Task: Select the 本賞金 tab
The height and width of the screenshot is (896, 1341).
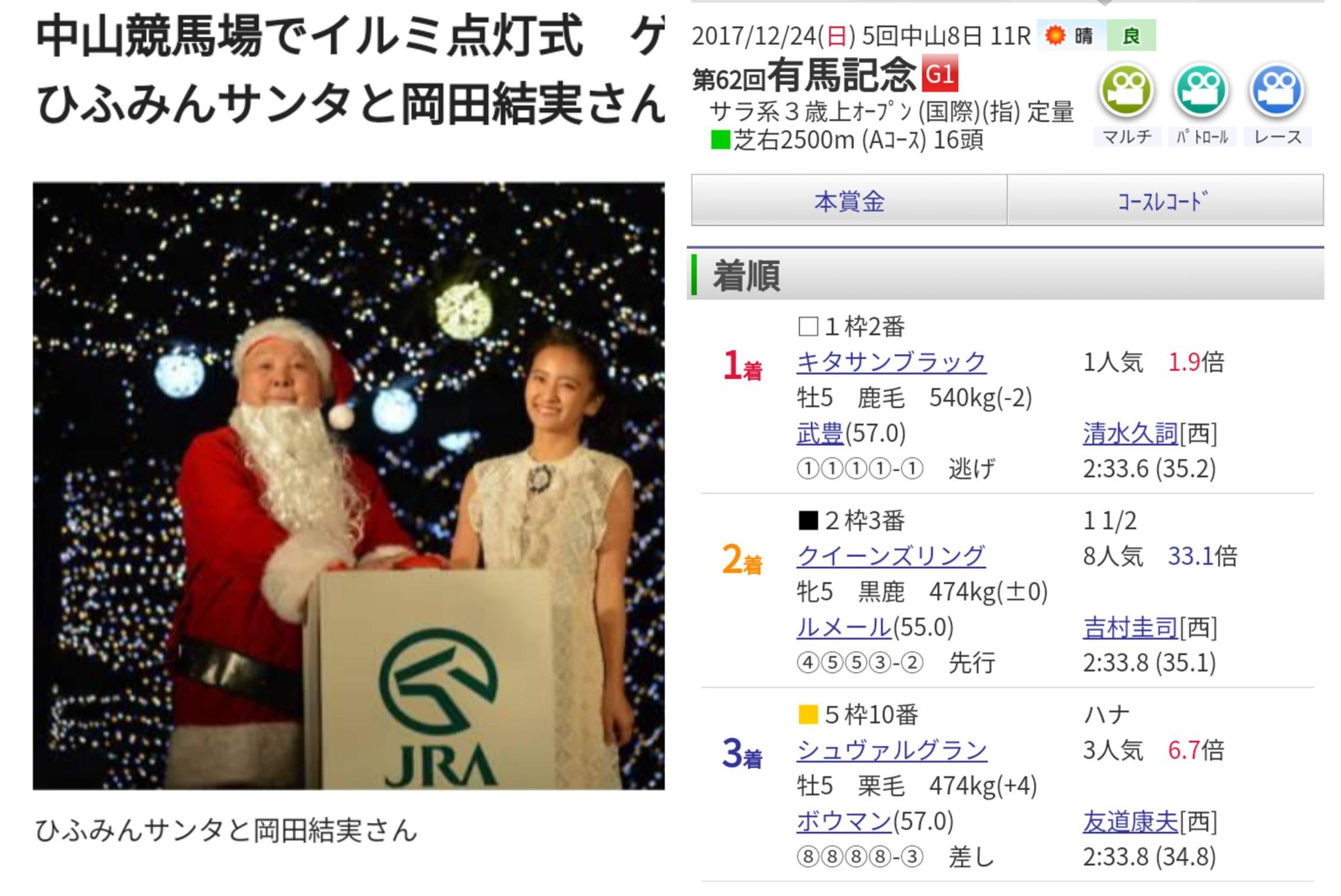Action: point(849,200)
